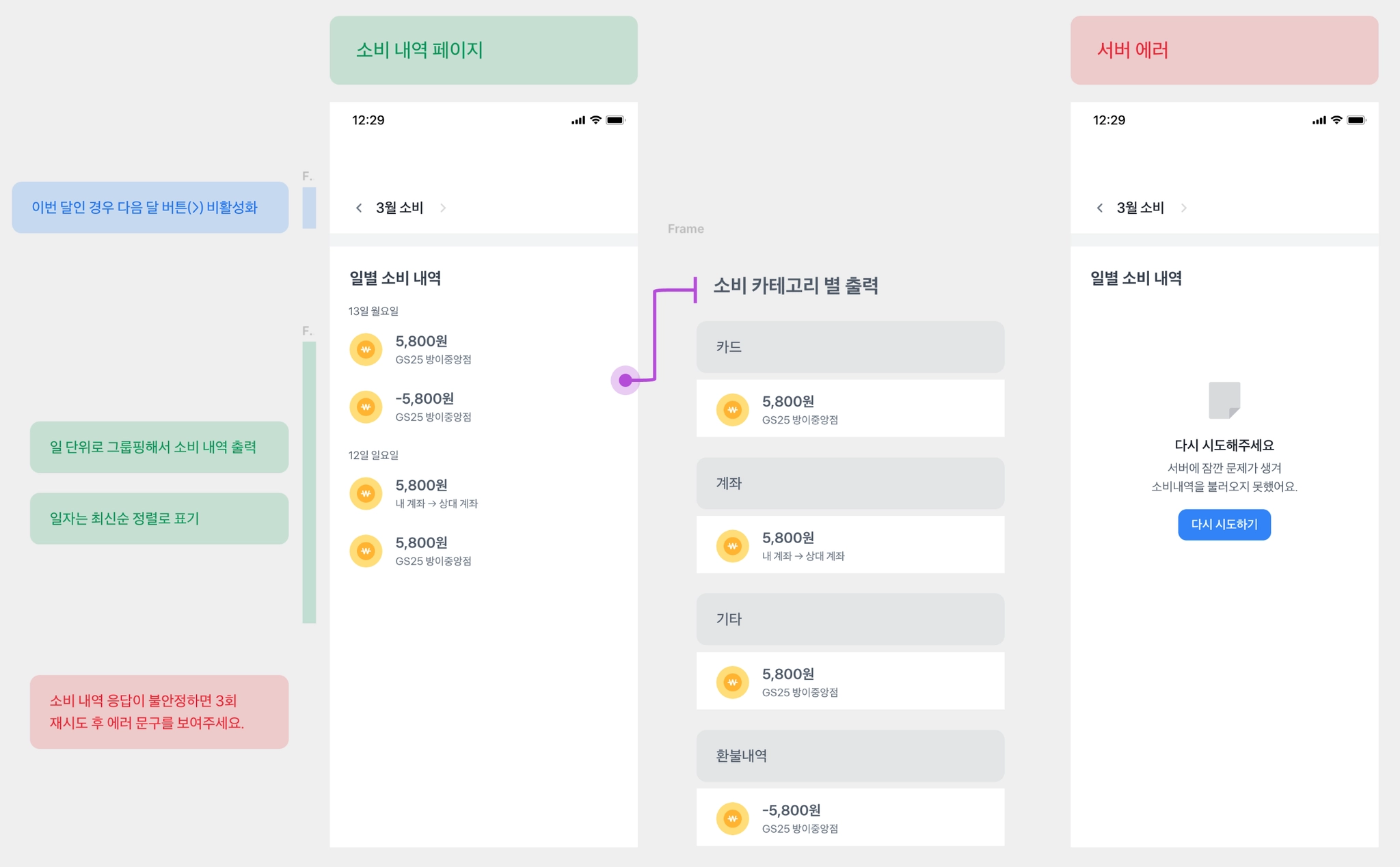Click the green 소비 내역 페이지 label

pyautogui.click(x=483, y=50)
